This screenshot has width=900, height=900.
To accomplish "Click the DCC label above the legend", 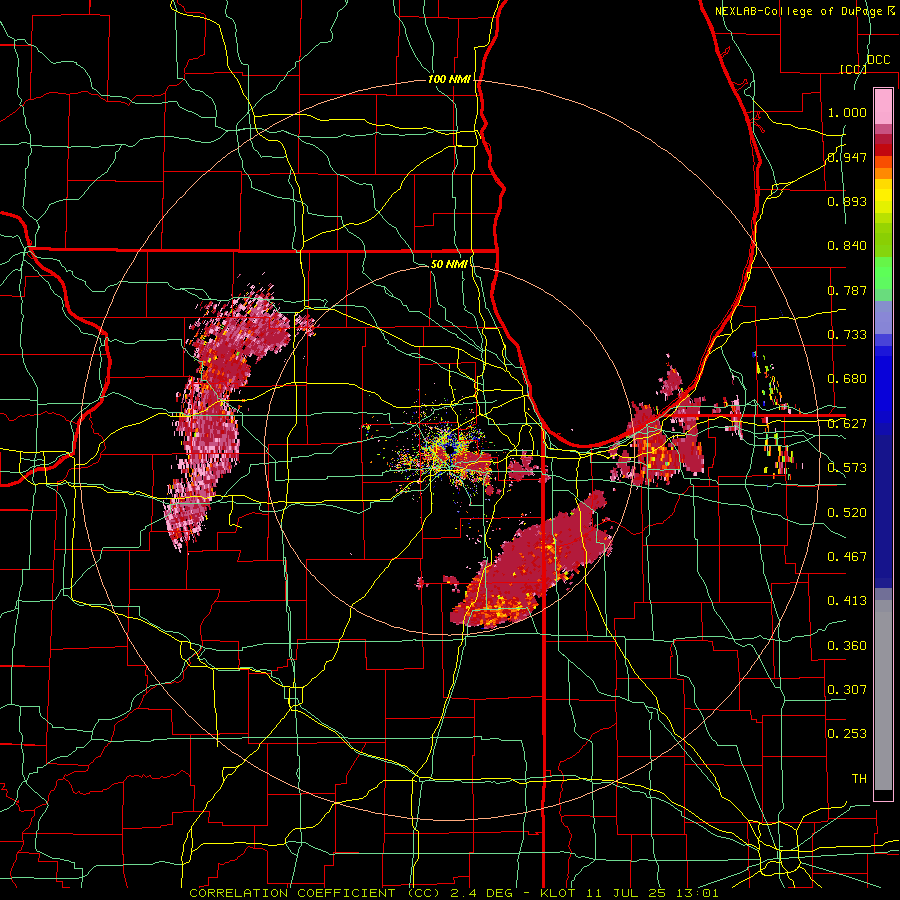I will (x=878, y=60).
